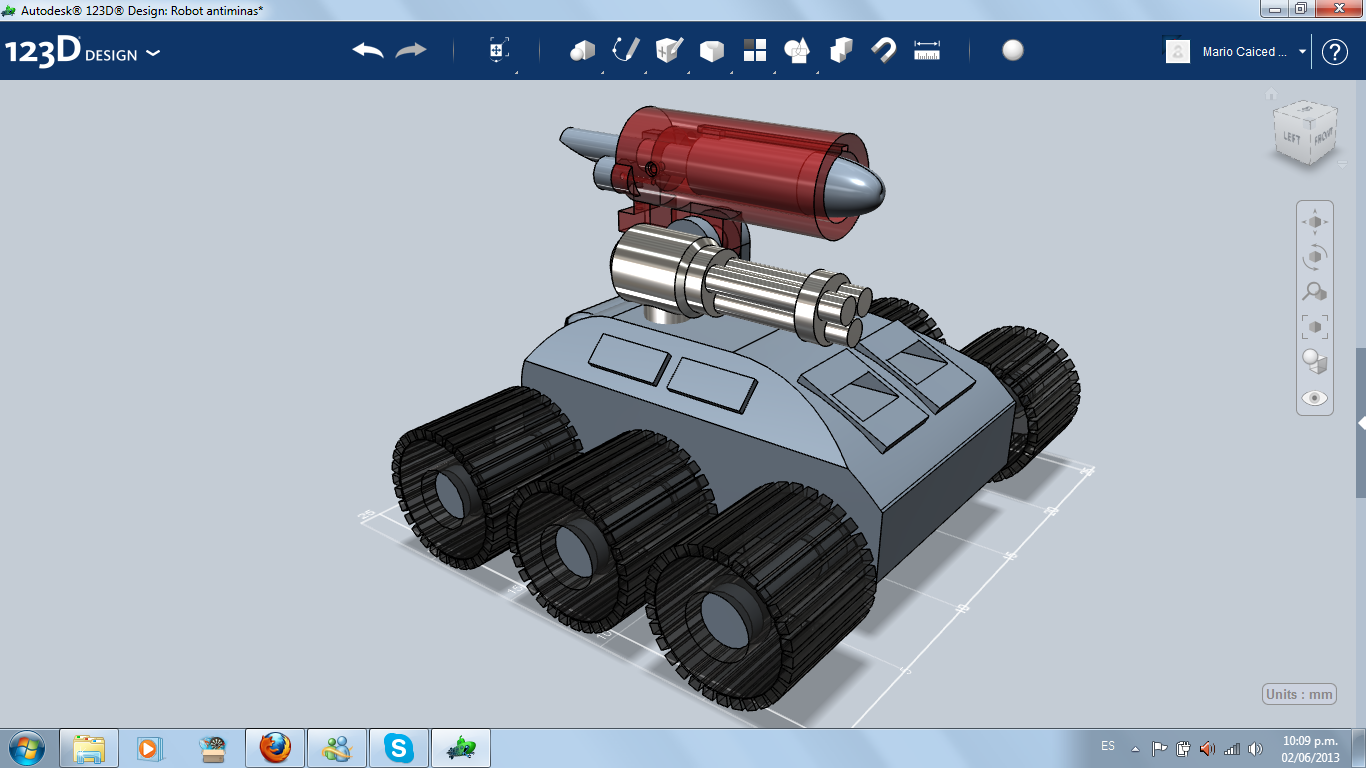The image size is (1366, 768).
Task: Activate the Zoom magnifier navigation tool
Action: (x=1315, y=292)
